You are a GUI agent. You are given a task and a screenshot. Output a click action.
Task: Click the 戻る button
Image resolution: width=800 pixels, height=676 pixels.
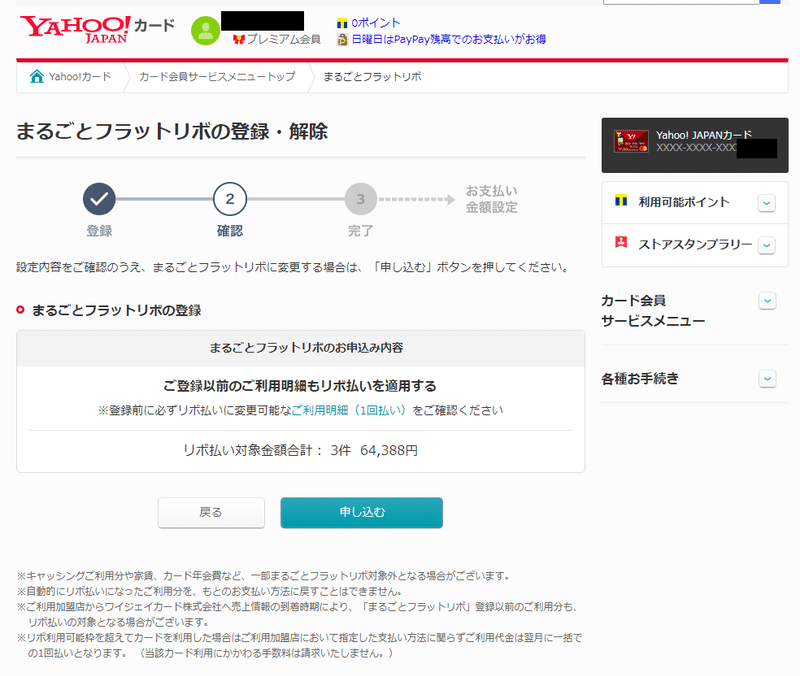tap(211, 513)
